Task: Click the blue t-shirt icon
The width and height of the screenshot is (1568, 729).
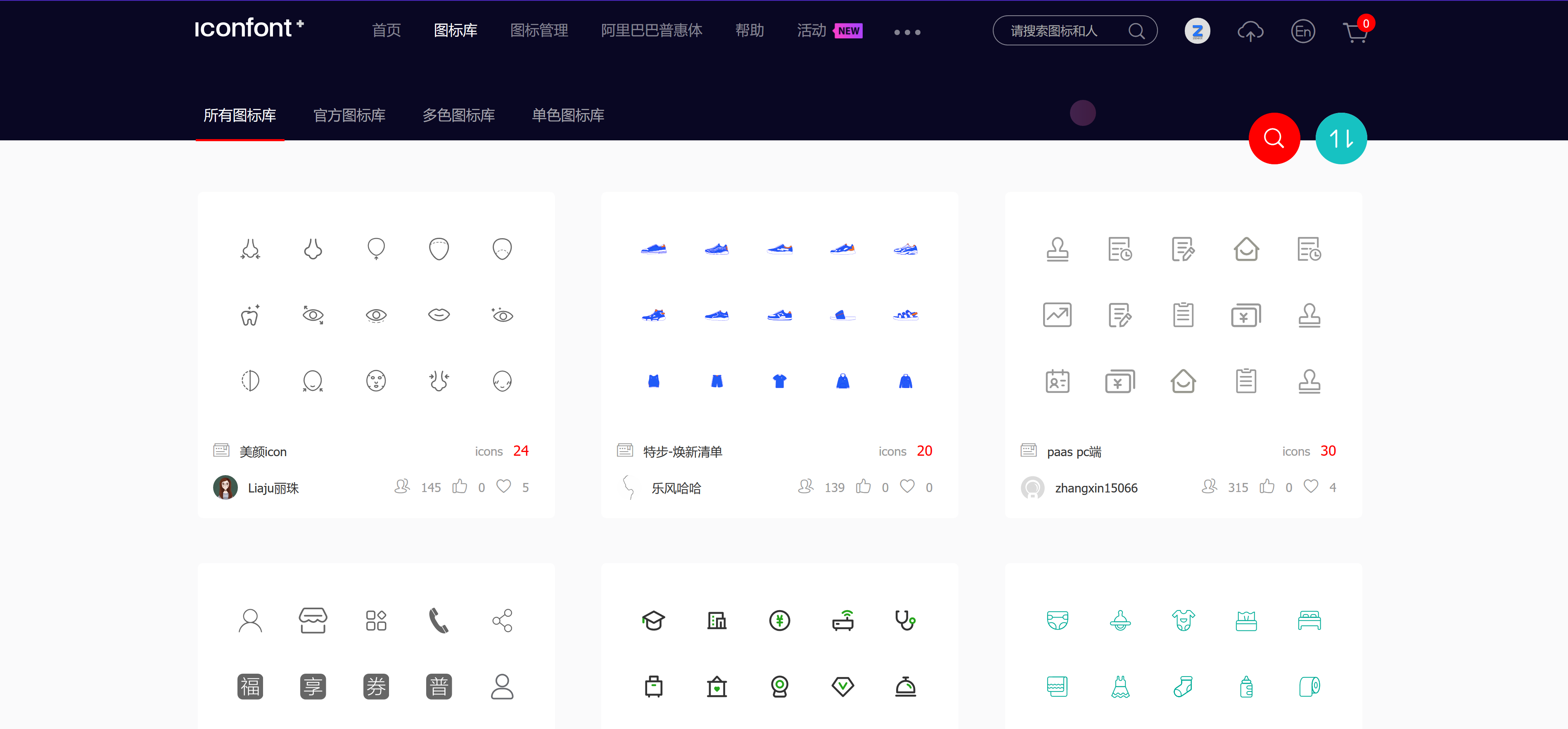Action: pyautogui.click(x=779, y=381)
